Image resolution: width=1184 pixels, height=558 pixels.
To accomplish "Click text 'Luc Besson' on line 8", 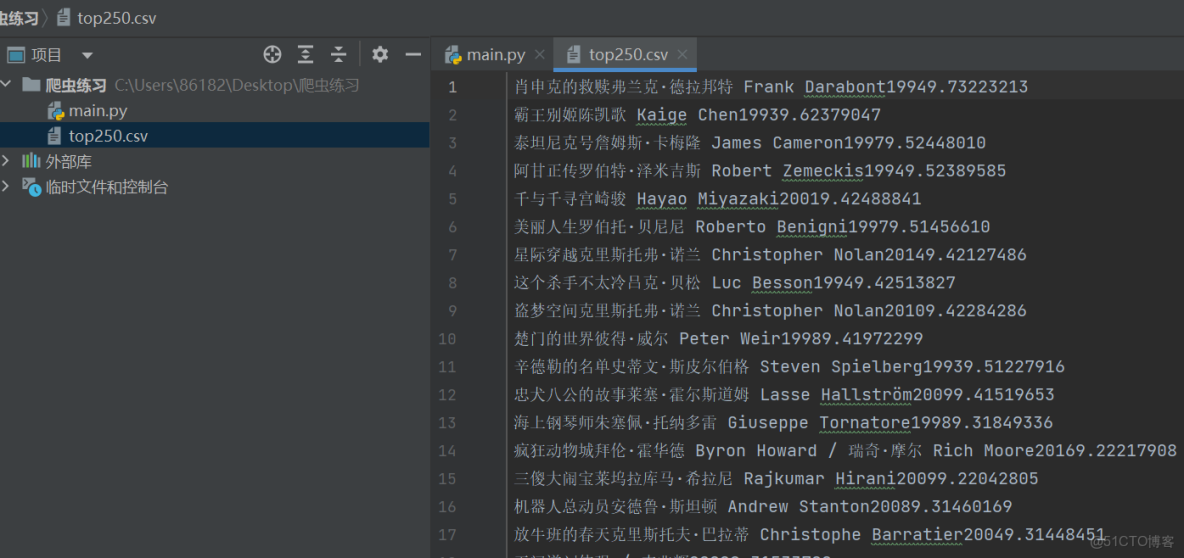I will pos(763,282).
